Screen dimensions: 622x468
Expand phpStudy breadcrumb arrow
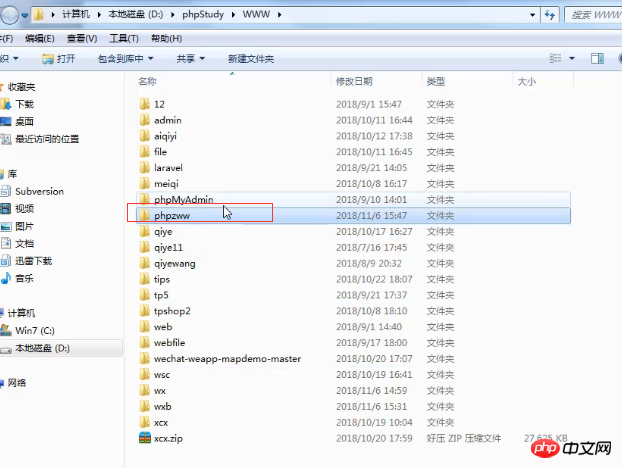(233, 15)
